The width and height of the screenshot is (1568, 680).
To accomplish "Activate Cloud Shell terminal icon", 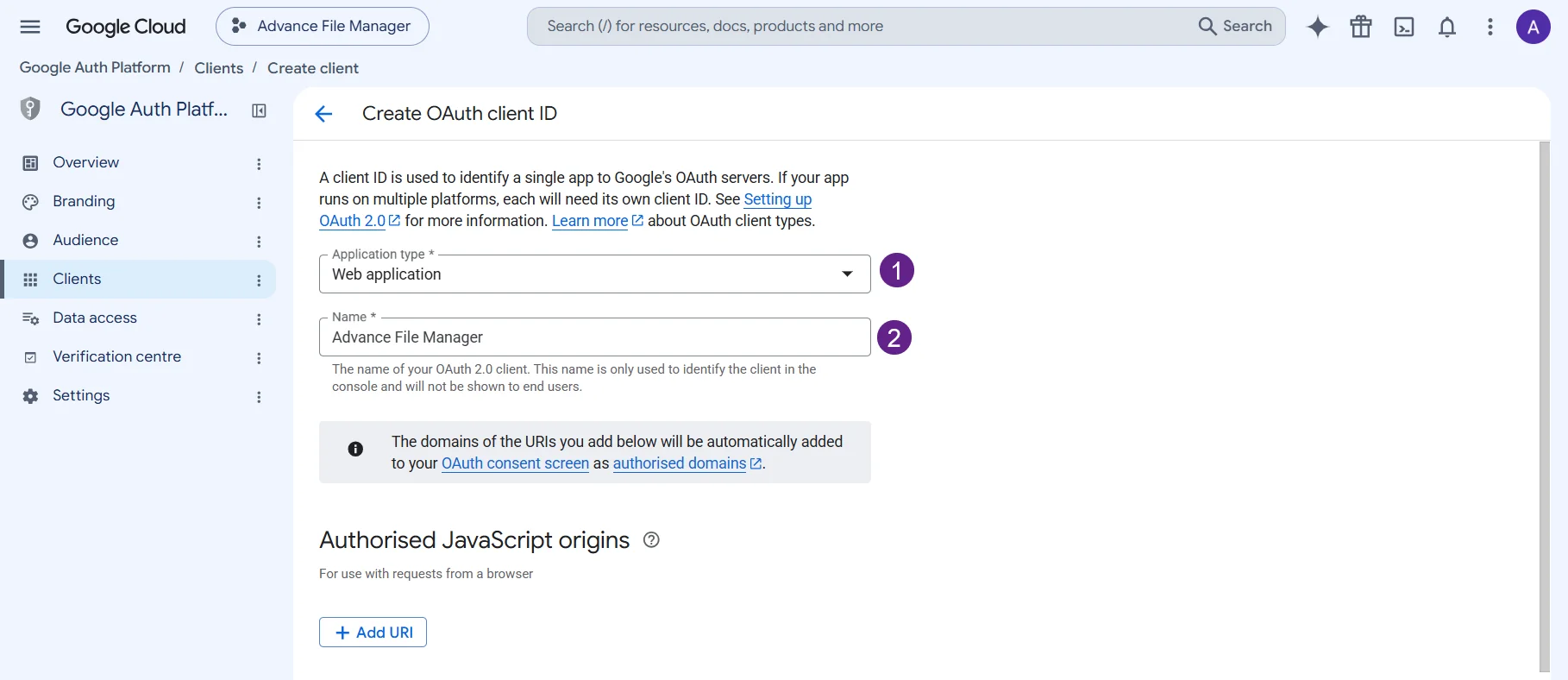I will coord(1404,27).
